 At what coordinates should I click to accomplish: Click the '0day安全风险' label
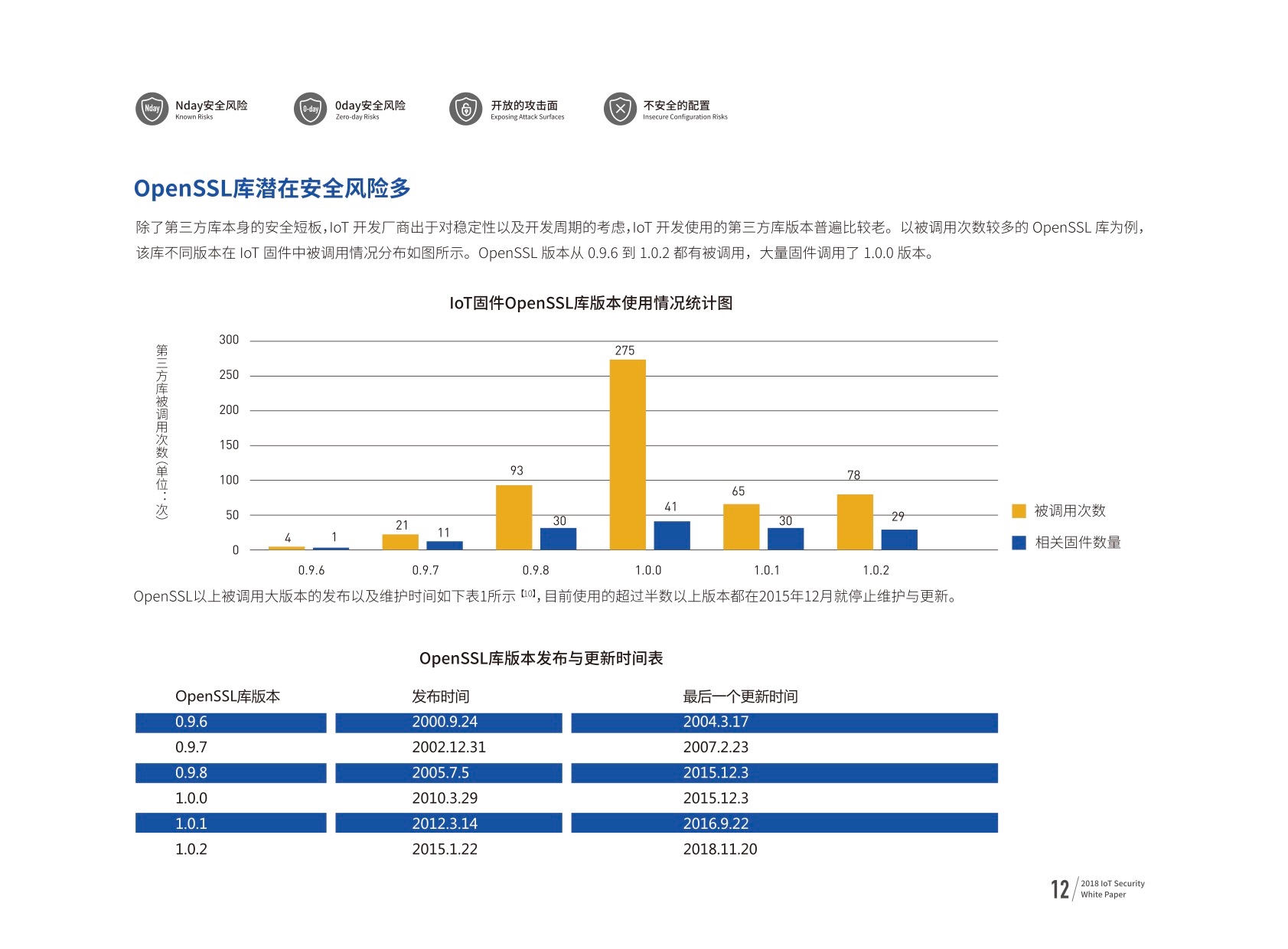click(370, 106)
